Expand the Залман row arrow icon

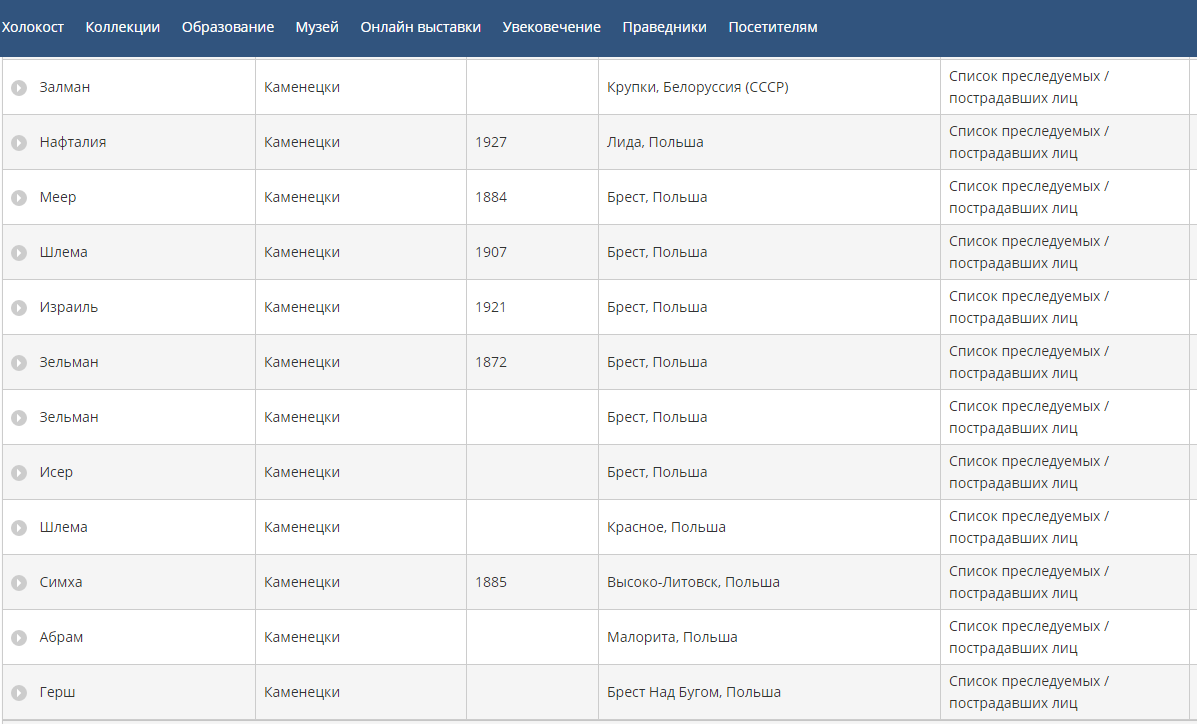click(x=19, y=88)
